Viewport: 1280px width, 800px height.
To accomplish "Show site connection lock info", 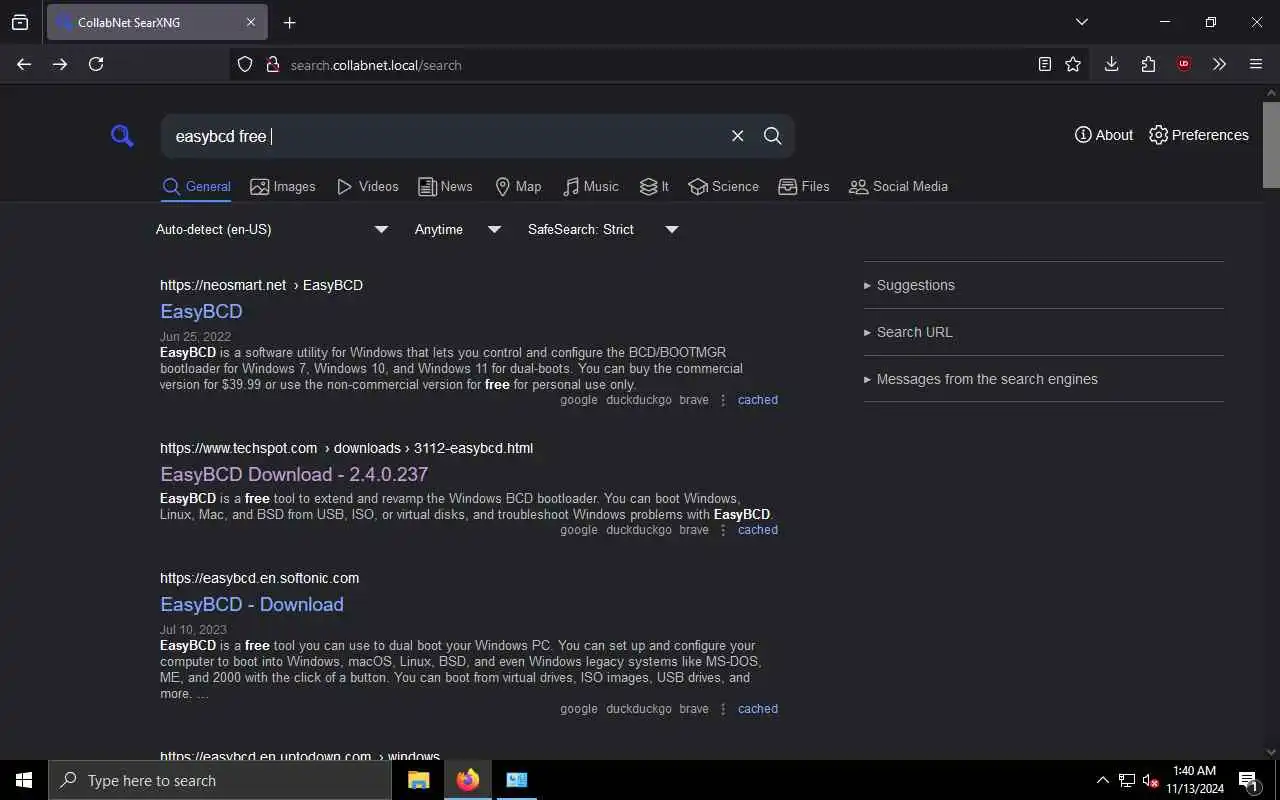I will (272, 64).
